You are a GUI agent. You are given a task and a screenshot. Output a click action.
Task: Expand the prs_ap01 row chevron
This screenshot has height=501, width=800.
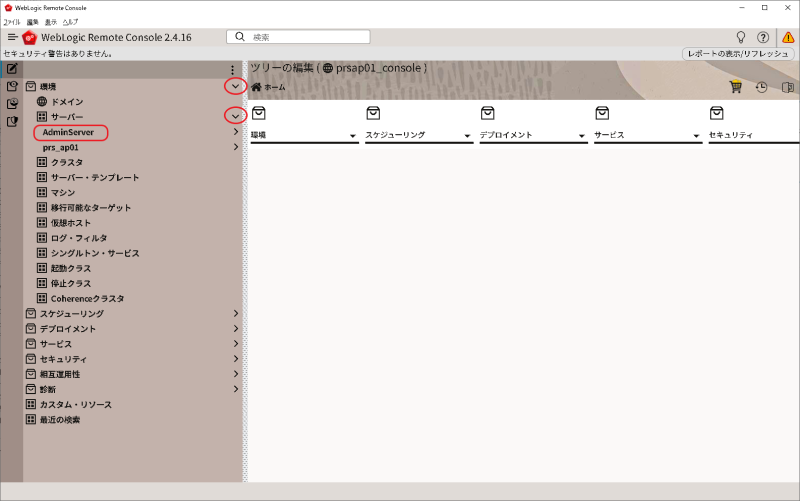pyautogui.click(x=236, y=147)
